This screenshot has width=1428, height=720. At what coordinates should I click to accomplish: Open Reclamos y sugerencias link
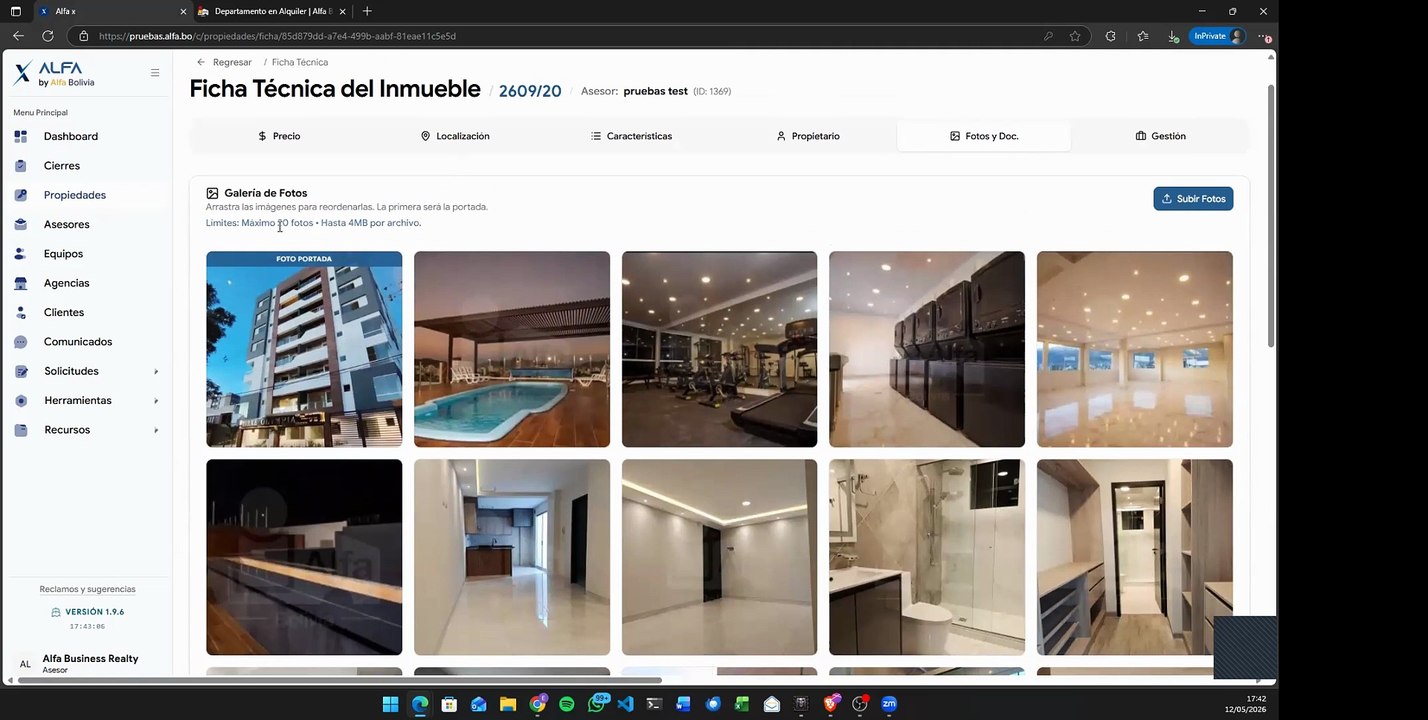87,589
